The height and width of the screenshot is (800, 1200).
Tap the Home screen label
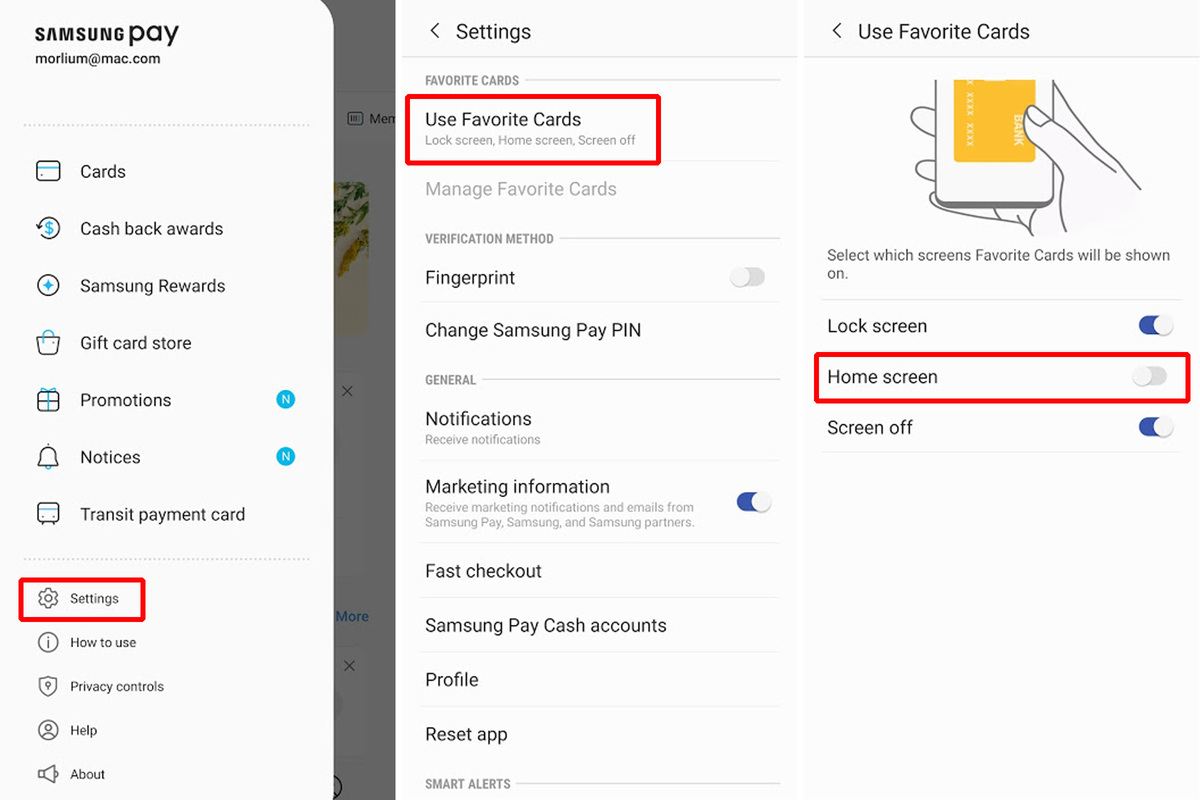(882, 377)
